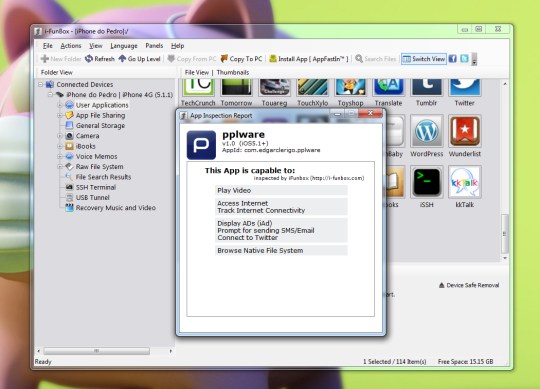This screenshot has height=389, width=540.
Task: Select the kkTalk app icon
Action: point(465,182)
